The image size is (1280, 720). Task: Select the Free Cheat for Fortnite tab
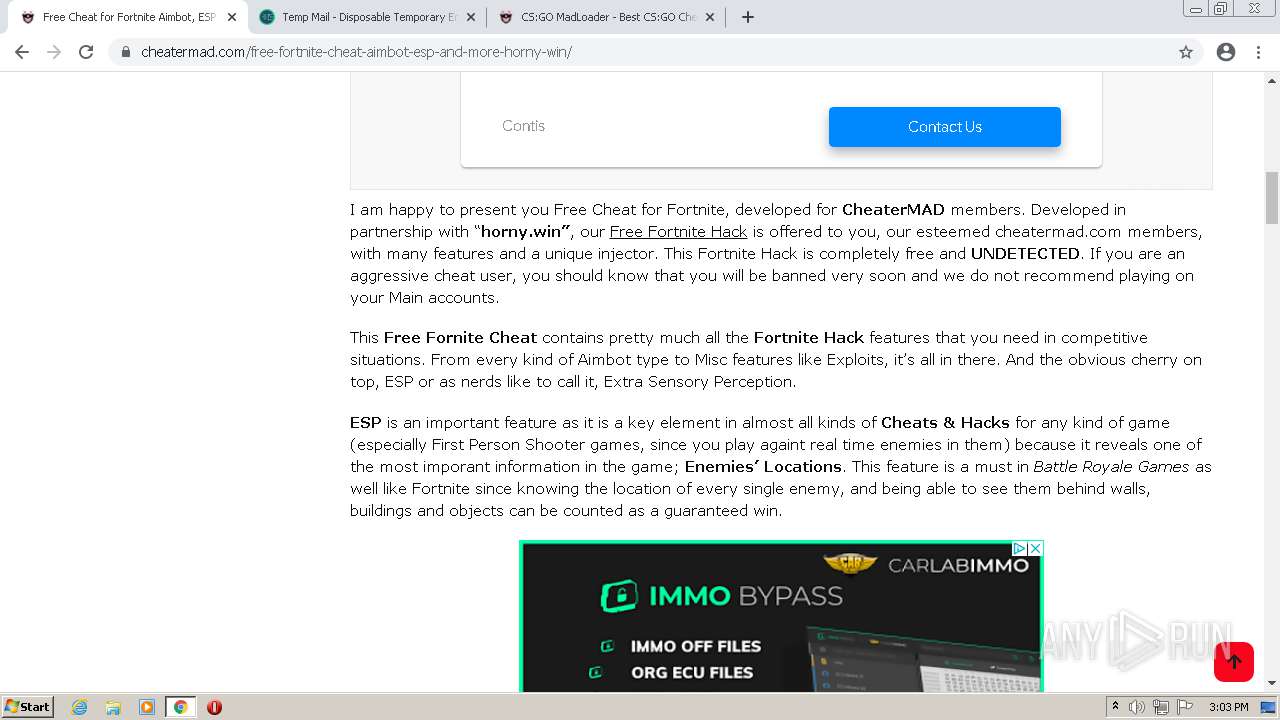coord(128,17)
